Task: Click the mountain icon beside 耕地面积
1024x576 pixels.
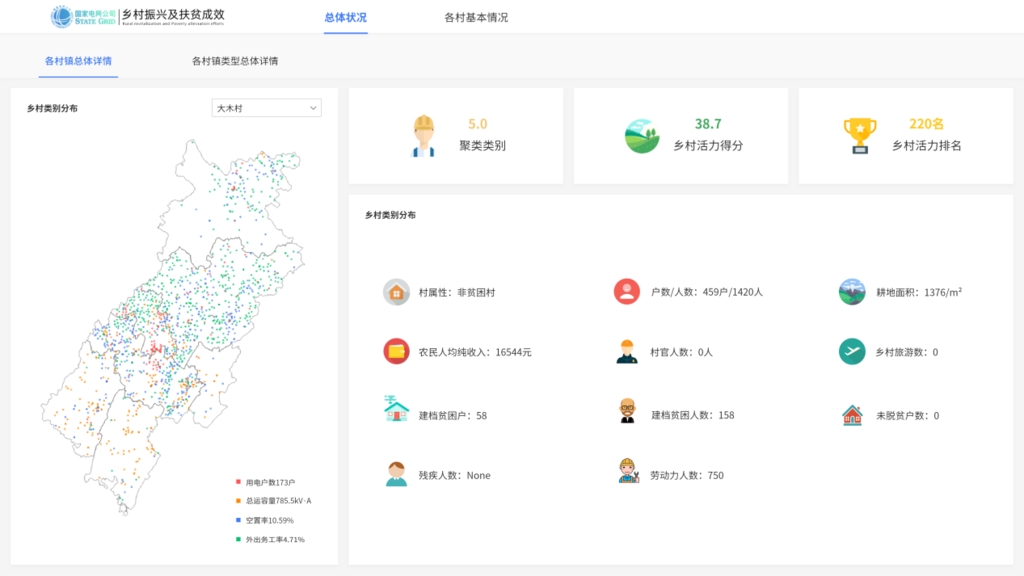Action: tap(852, 292)
